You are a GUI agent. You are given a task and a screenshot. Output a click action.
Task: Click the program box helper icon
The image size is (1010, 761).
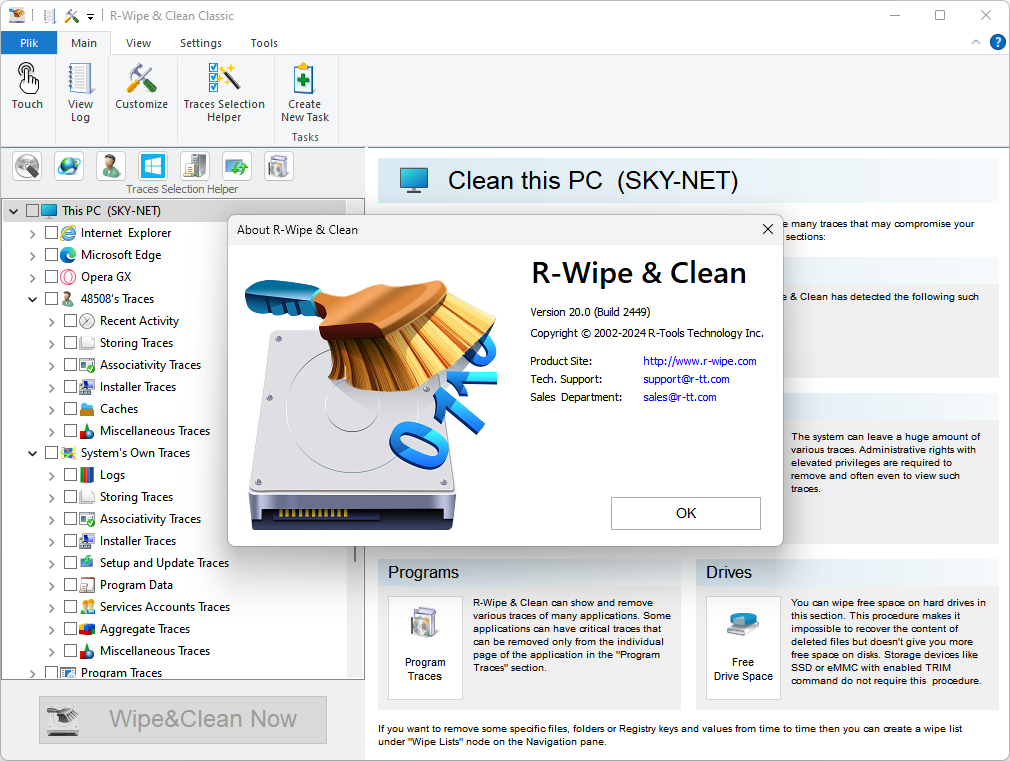click(278, 166)
